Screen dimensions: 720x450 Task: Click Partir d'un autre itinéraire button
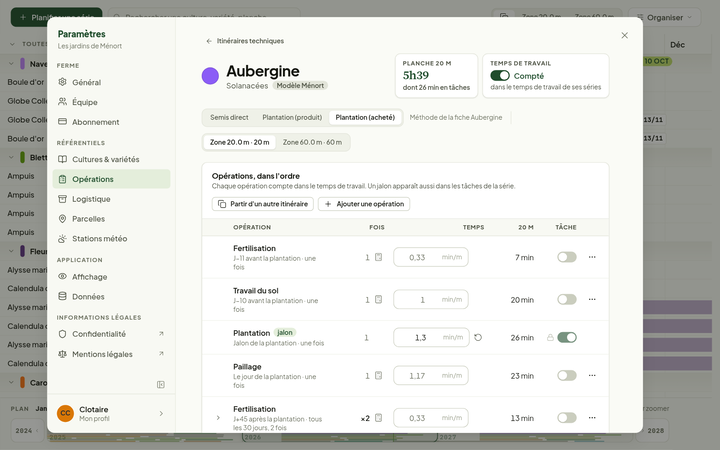pos(263,204)
